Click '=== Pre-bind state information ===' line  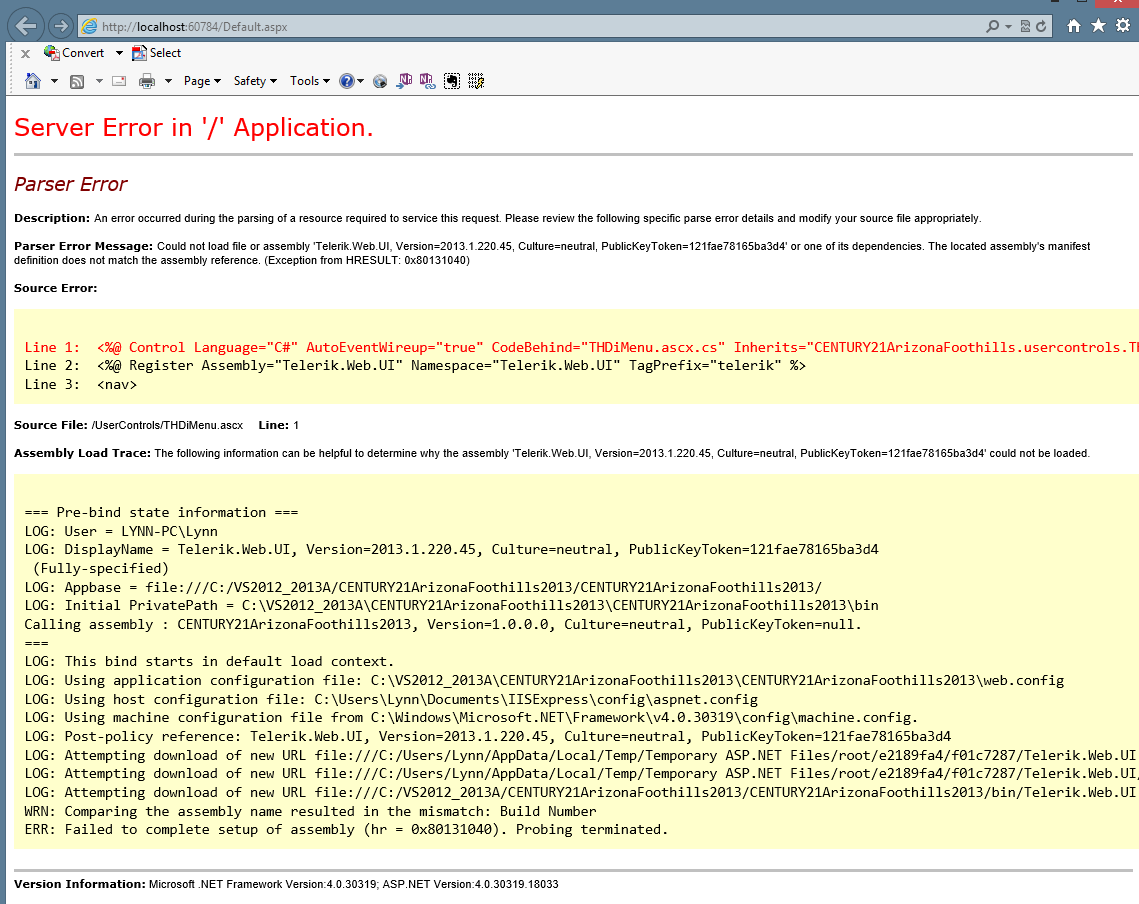tap(161, 512)
